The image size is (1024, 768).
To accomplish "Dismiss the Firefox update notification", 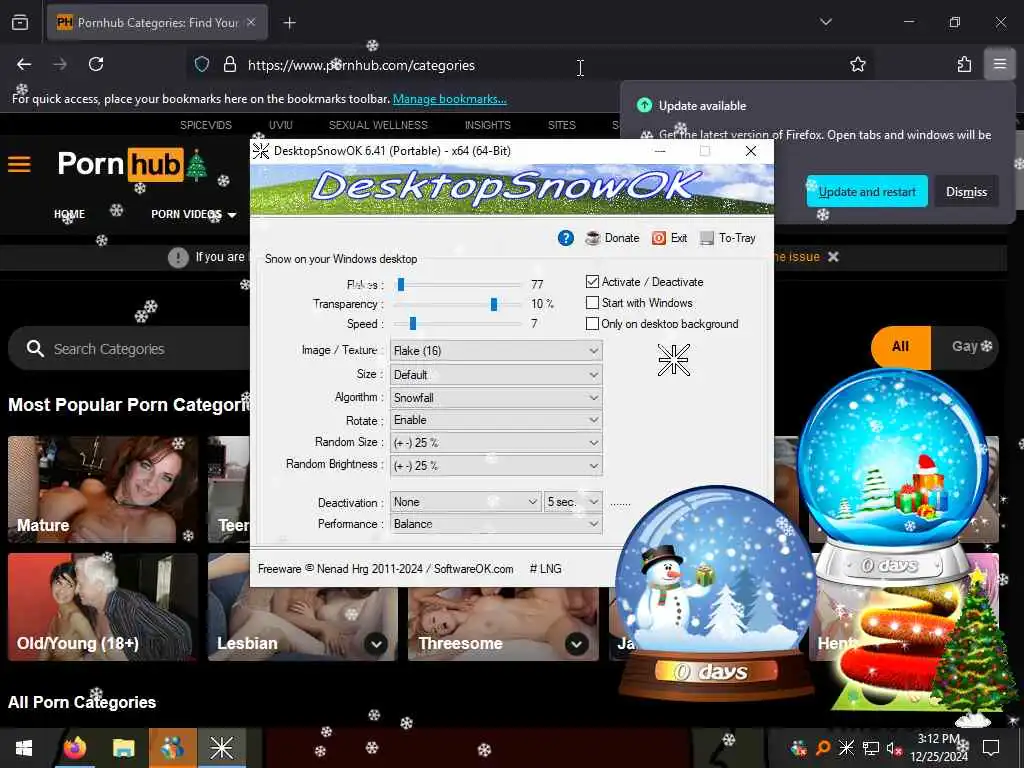I will tap(966, 191).
